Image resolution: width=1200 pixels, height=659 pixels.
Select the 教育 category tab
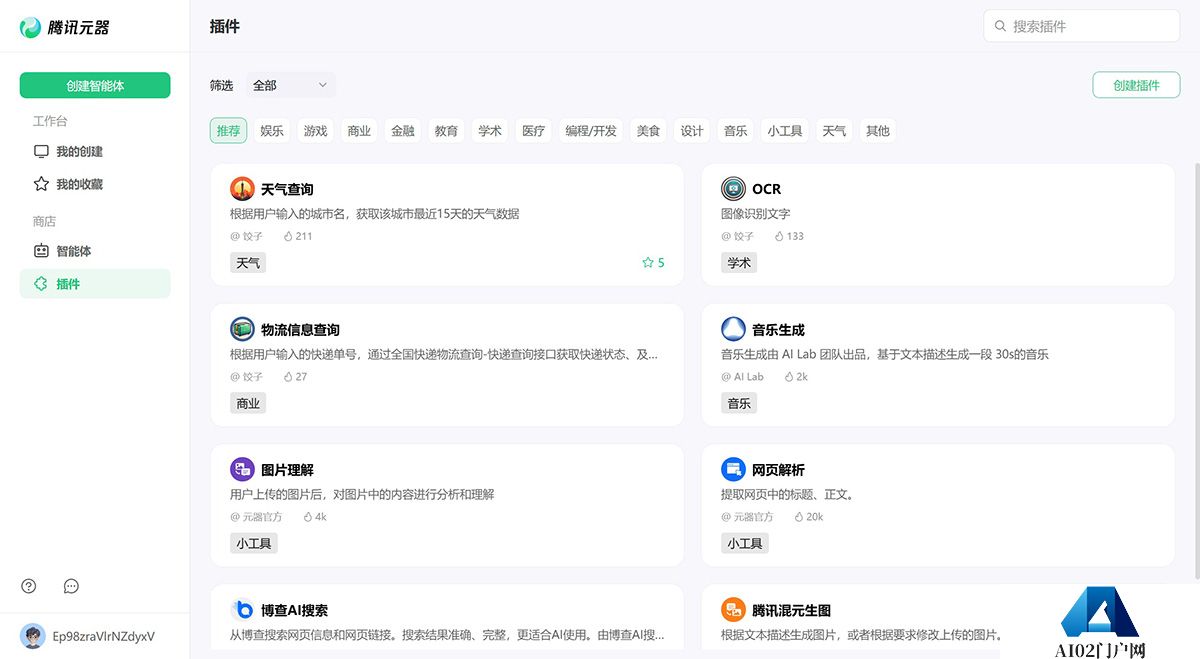(446, 131)
